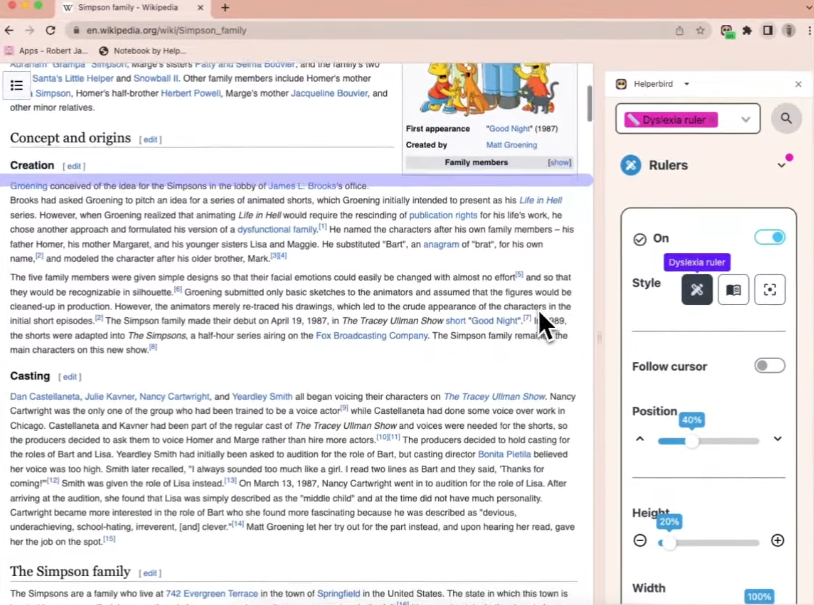Open the Helperbird extension toolbar icon

click(x=727, y=31)
